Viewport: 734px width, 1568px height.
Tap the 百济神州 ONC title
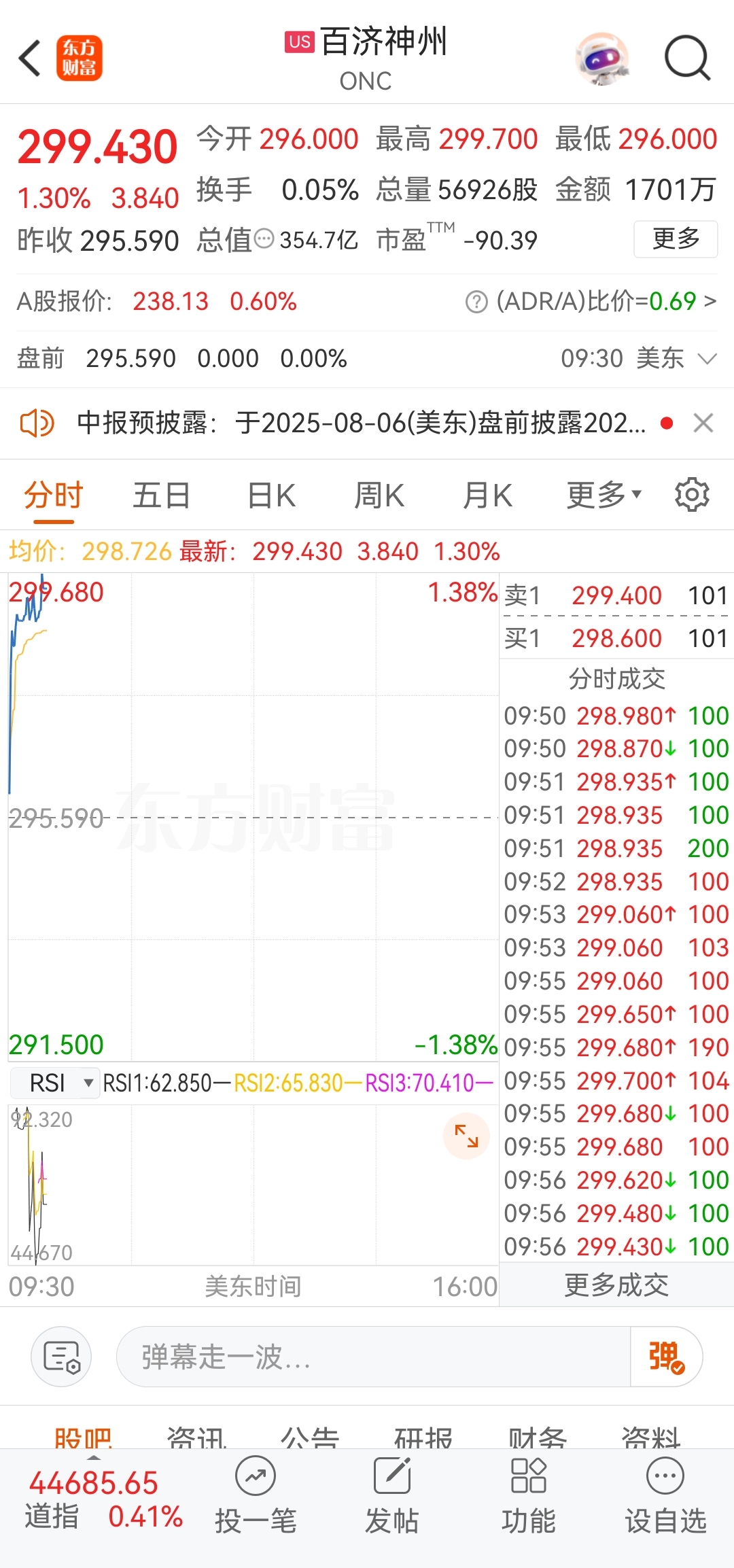pos(366,58)
